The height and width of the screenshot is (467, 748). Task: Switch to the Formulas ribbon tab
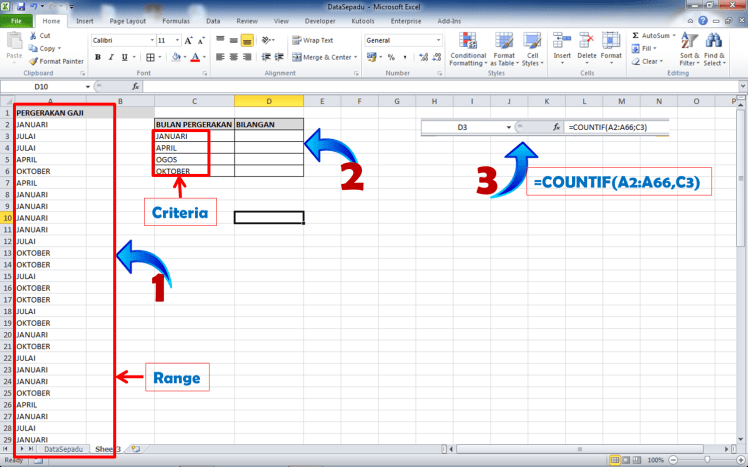(174, 20)
